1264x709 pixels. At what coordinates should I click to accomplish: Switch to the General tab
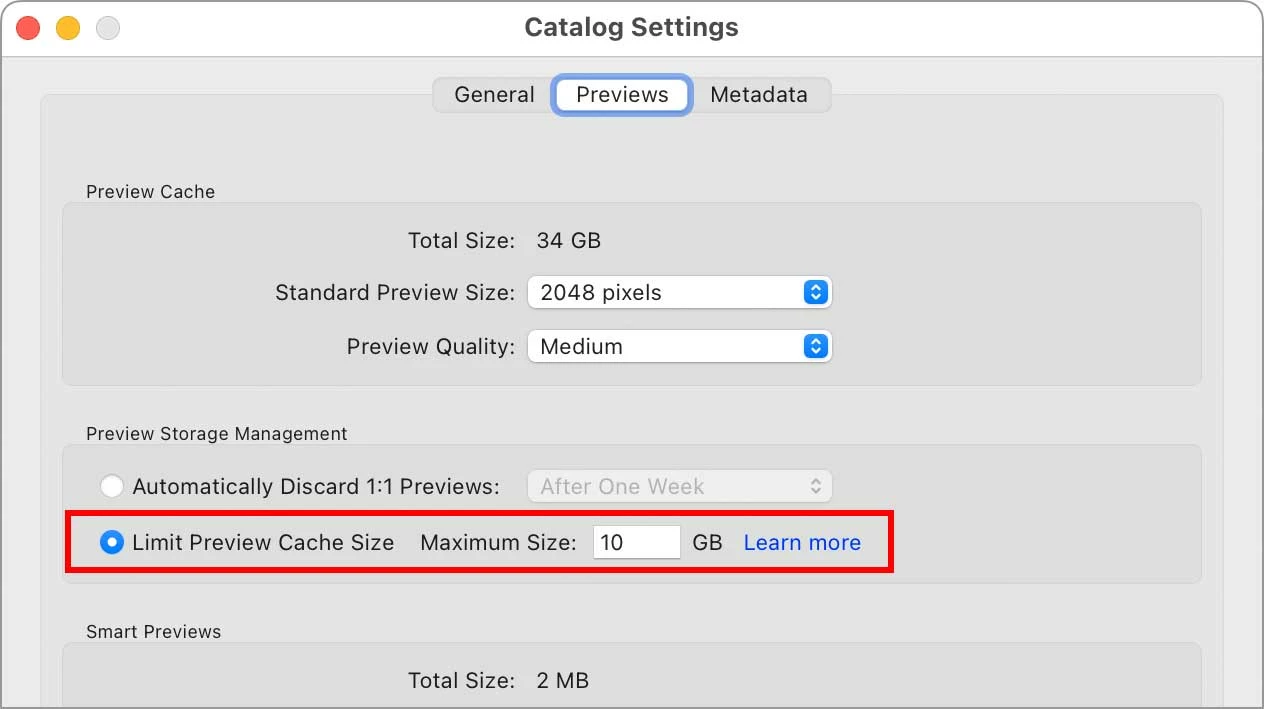tap(494, 95)
